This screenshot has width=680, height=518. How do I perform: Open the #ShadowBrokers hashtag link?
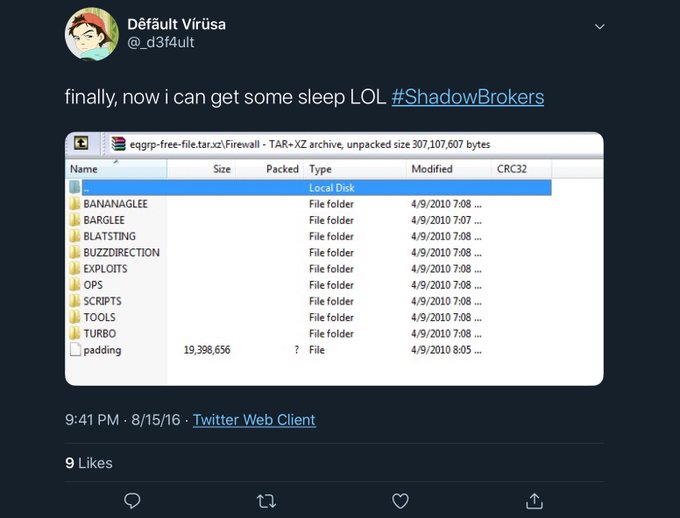pos(468,97)
